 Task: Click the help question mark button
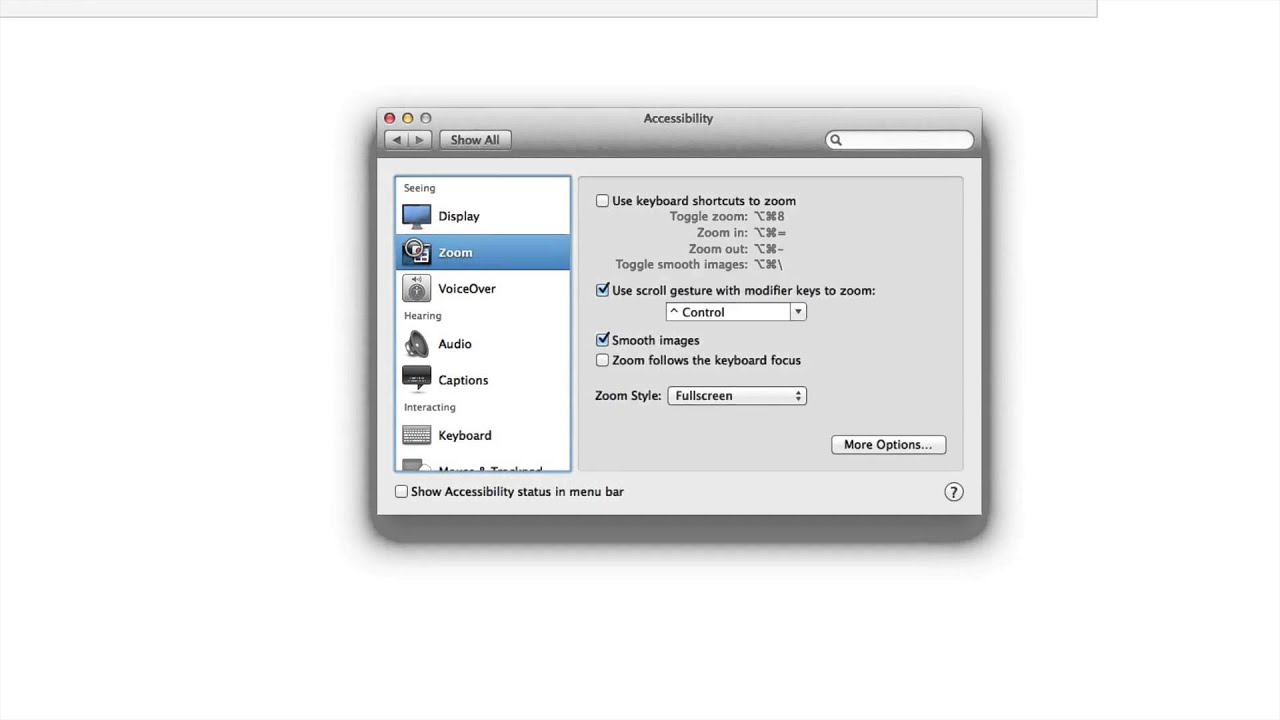pos(954,492)
